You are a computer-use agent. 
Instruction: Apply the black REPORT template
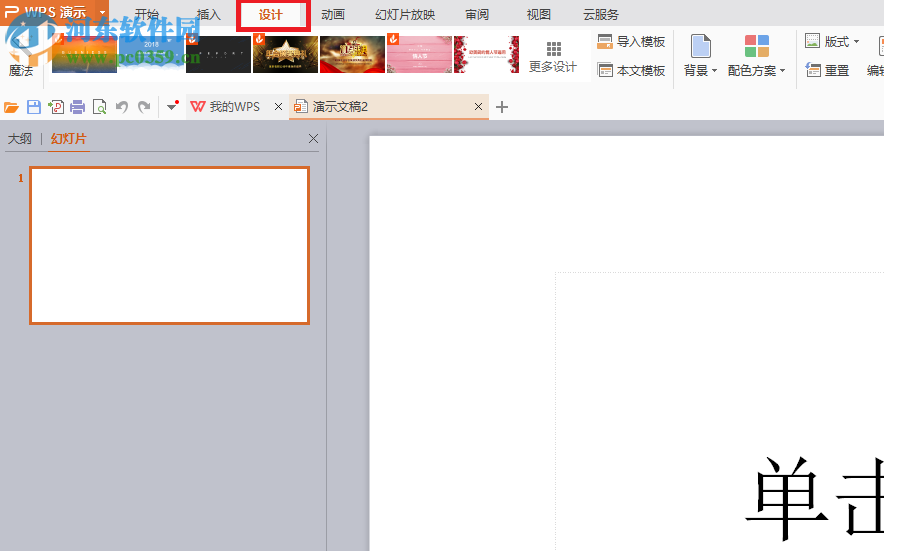pyautogui.click(x=218, y=54)
